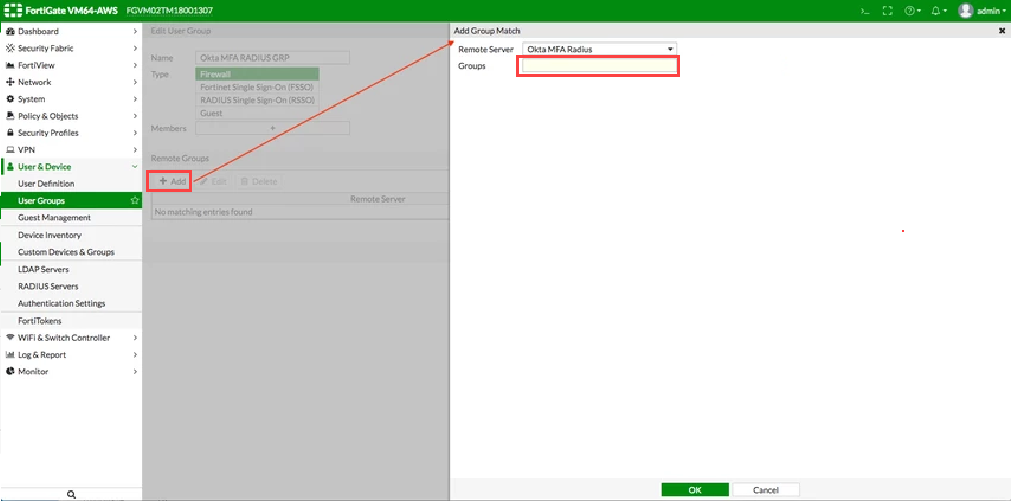Select FortiTokens in sidebar

click(40, 321)
